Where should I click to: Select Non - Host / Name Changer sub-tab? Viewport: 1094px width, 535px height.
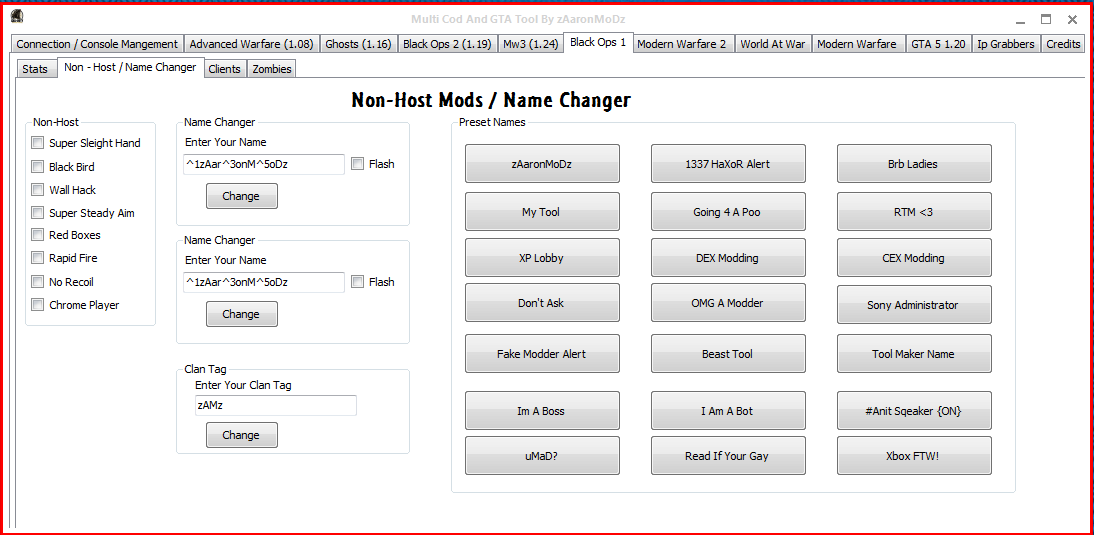130,68
